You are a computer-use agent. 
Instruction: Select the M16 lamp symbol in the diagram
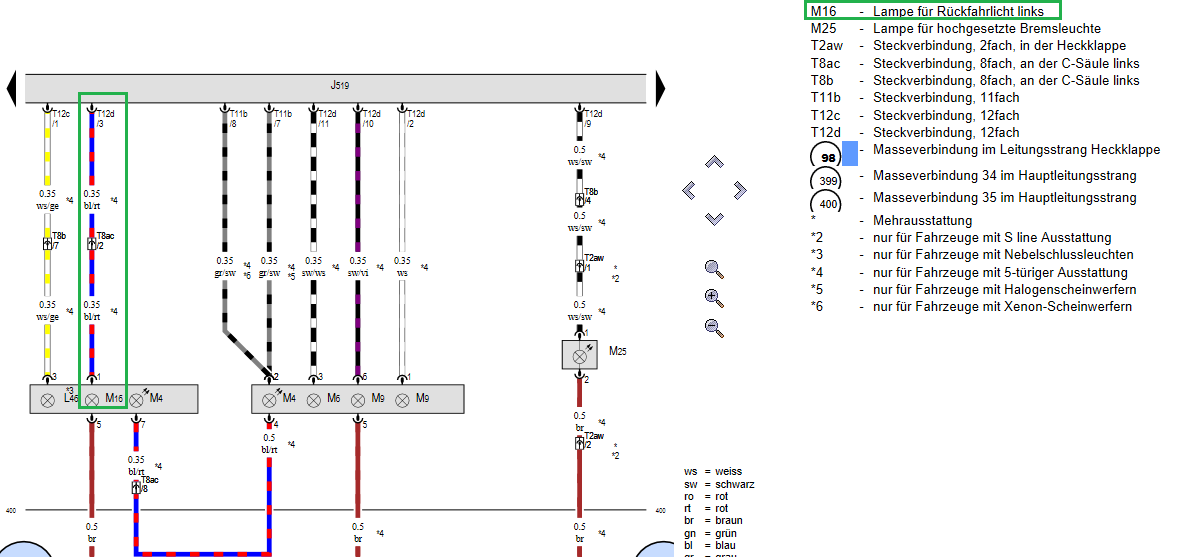click(x=92, y=400)
